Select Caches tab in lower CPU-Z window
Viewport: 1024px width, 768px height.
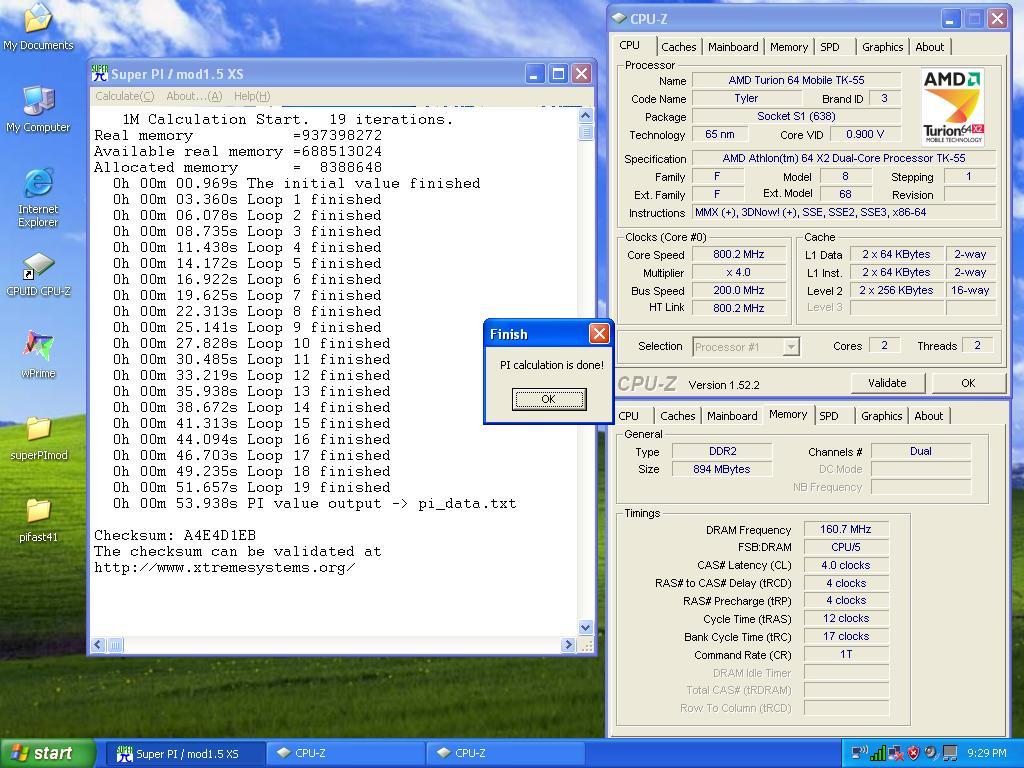[x=677, y=416]
